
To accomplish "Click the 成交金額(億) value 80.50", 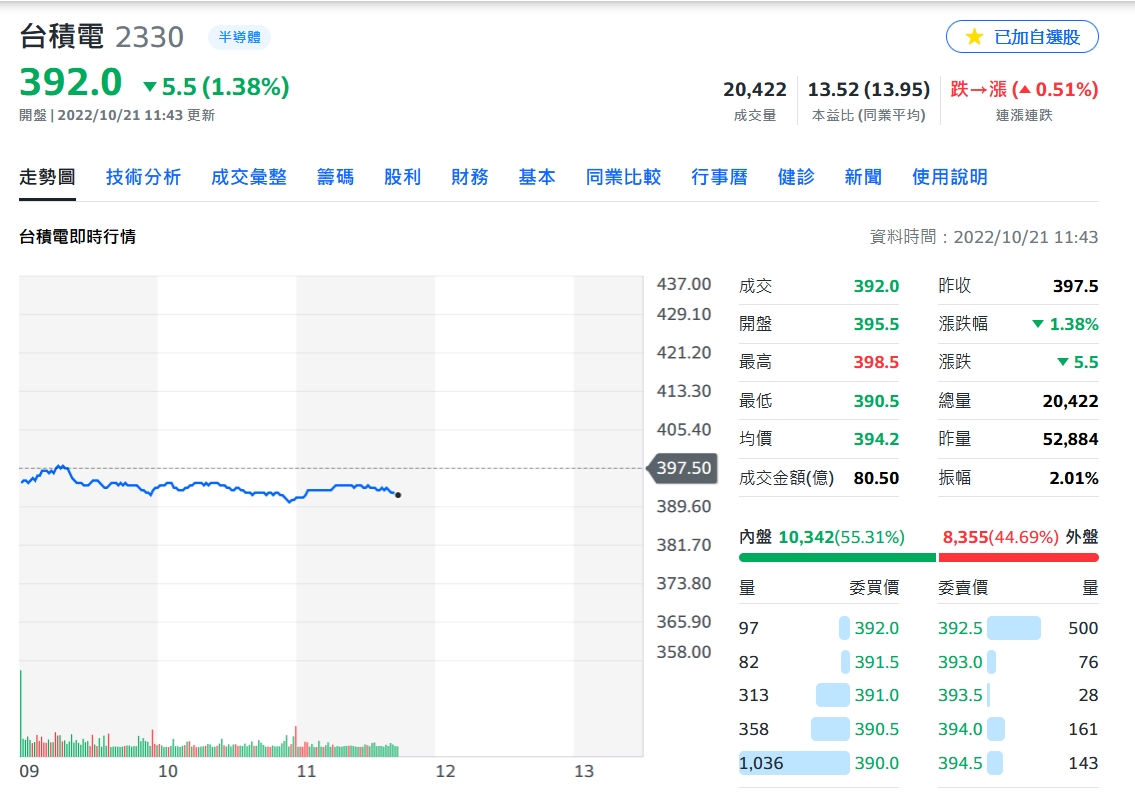I will [877, 478].
